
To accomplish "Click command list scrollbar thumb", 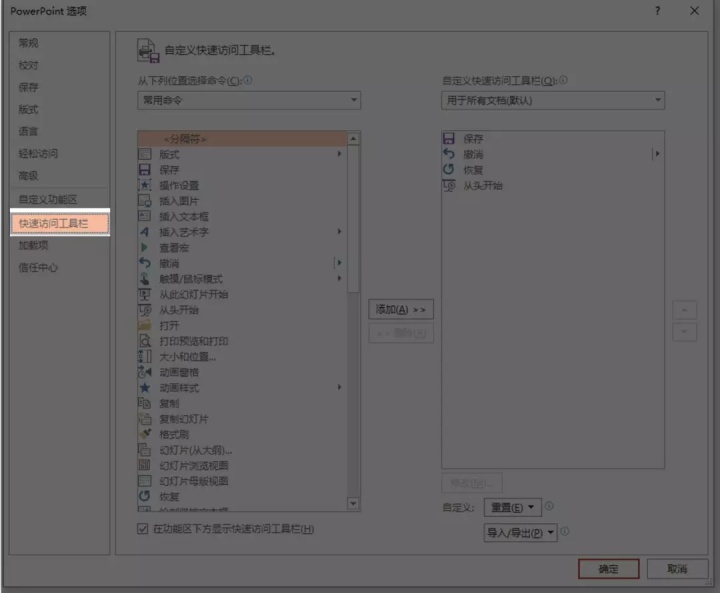I will click(x=353, y=219).
